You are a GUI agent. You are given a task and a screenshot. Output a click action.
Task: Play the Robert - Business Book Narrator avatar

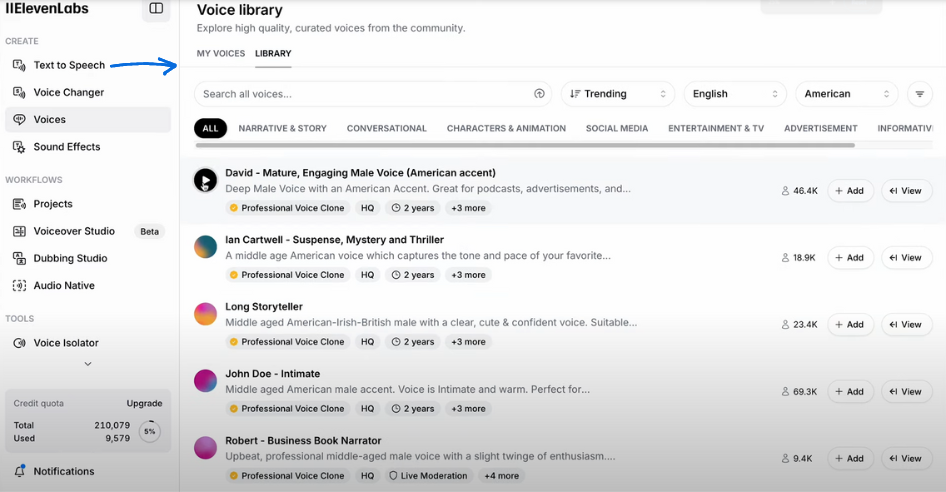[205, 448]
